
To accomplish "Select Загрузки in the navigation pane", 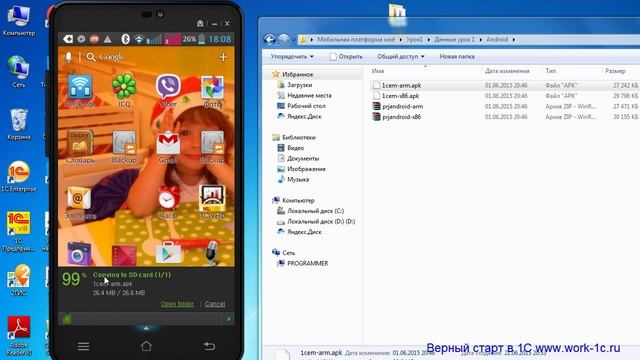I will click(x=299, y=85).
